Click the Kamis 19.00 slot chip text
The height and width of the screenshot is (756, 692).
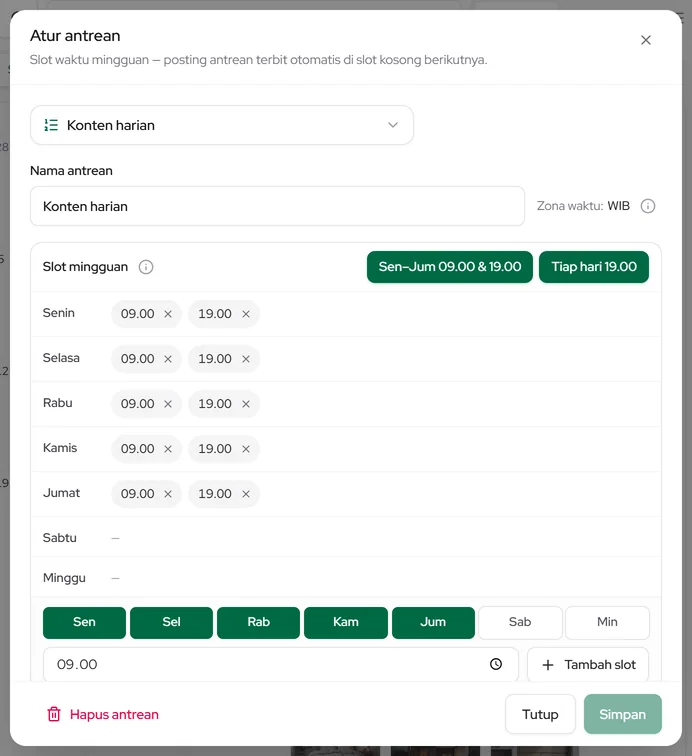pyautogui.click(x=215, y=449)
